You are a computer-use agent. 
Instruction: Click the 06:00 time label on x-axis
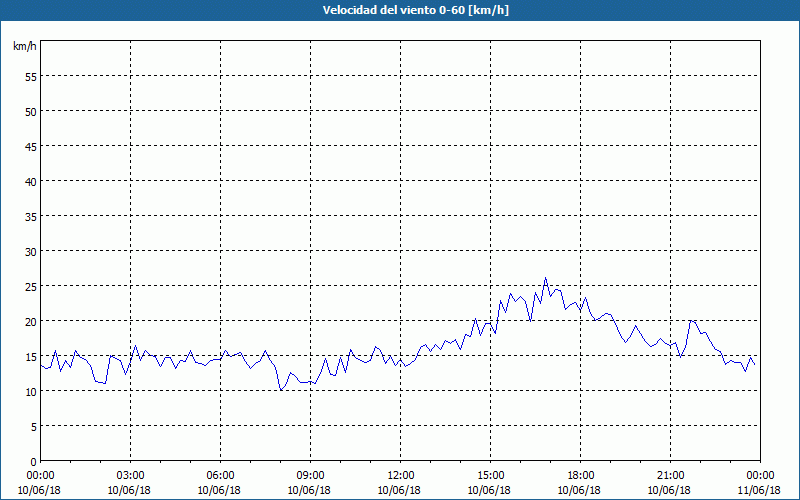[220, 476]
